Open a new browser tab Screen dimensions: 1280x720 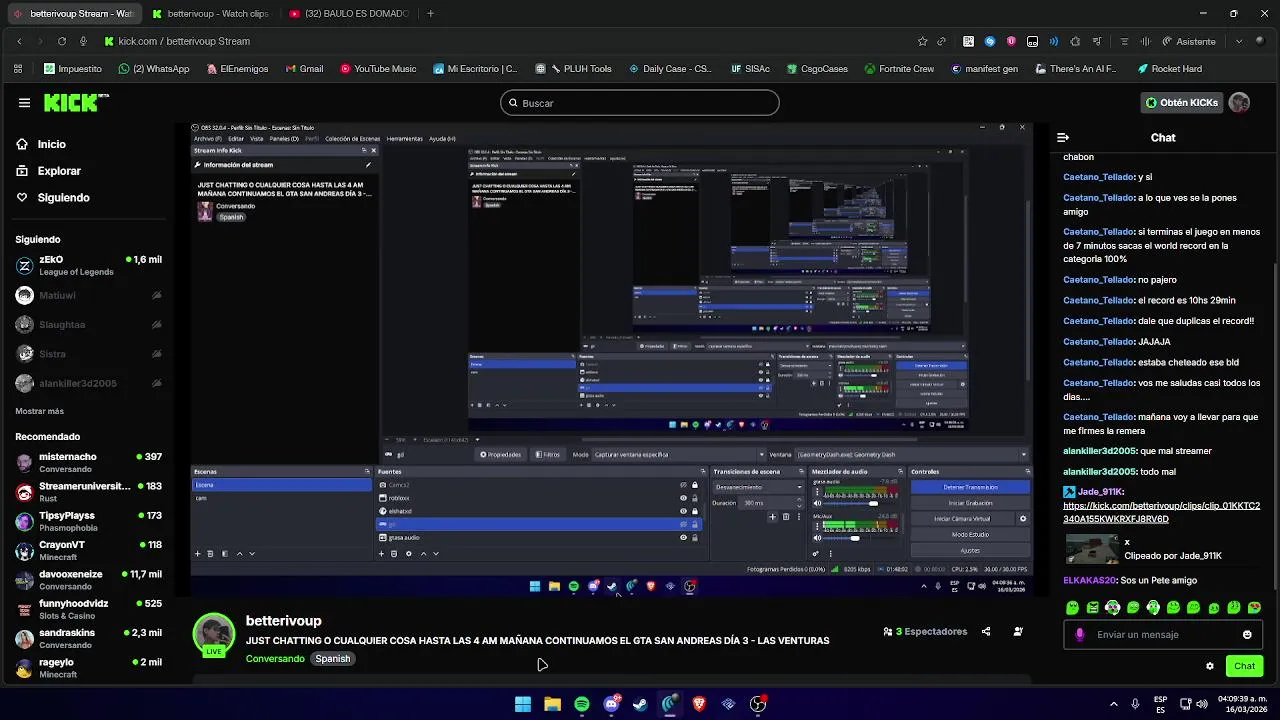pyautogui.click(x=431, y=14)
